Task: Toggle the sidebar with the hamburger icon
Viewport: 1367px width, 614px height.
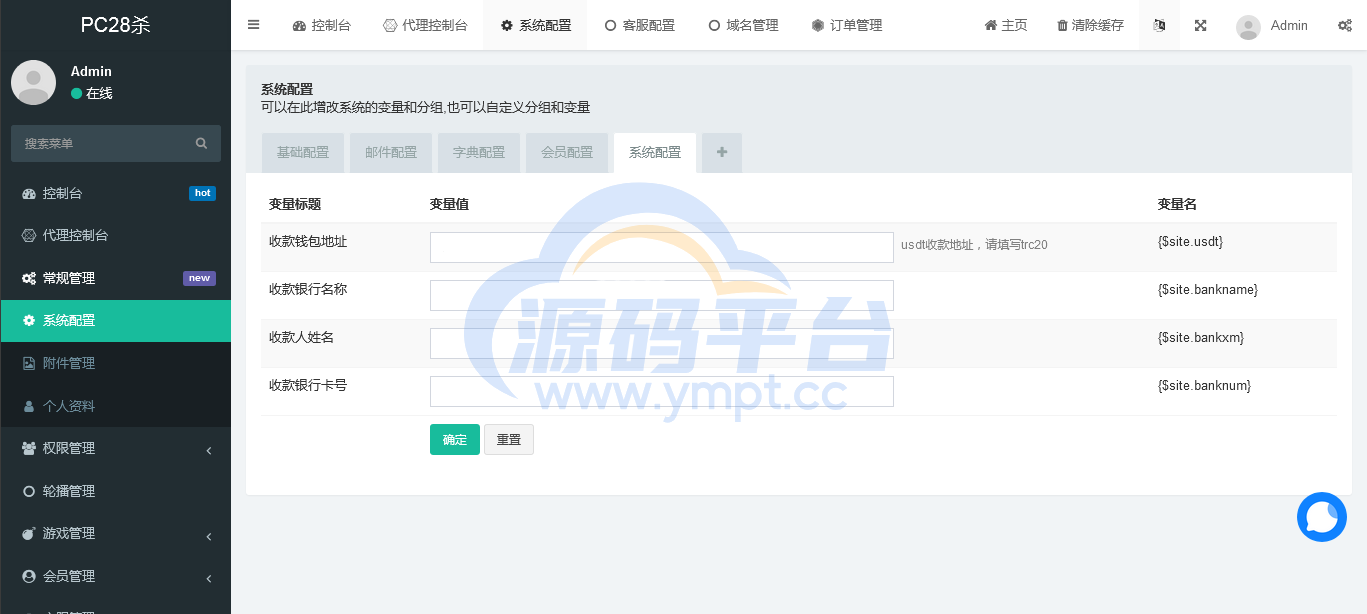Action: pyautogui.click(x=253, y=25)
